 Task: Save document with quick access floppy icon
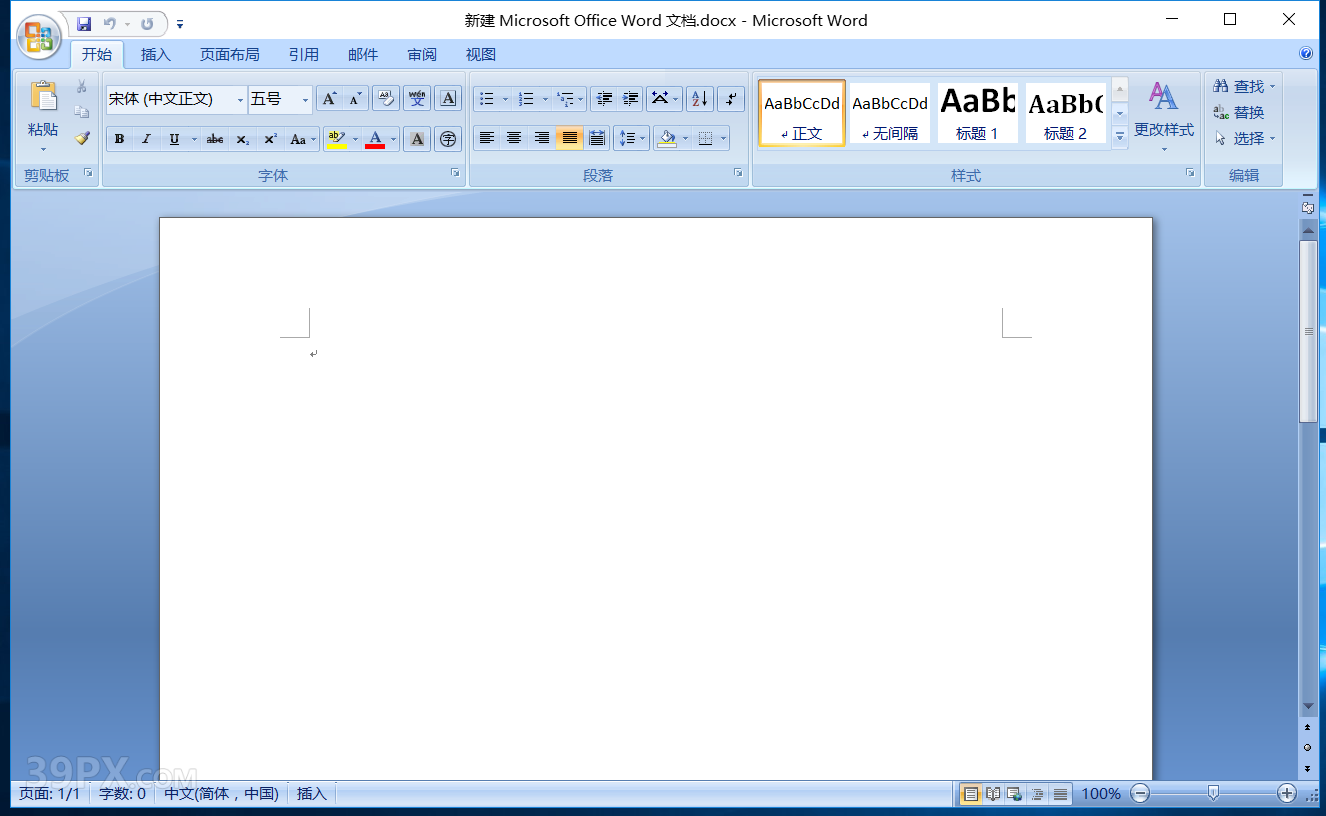coord(84,23)
